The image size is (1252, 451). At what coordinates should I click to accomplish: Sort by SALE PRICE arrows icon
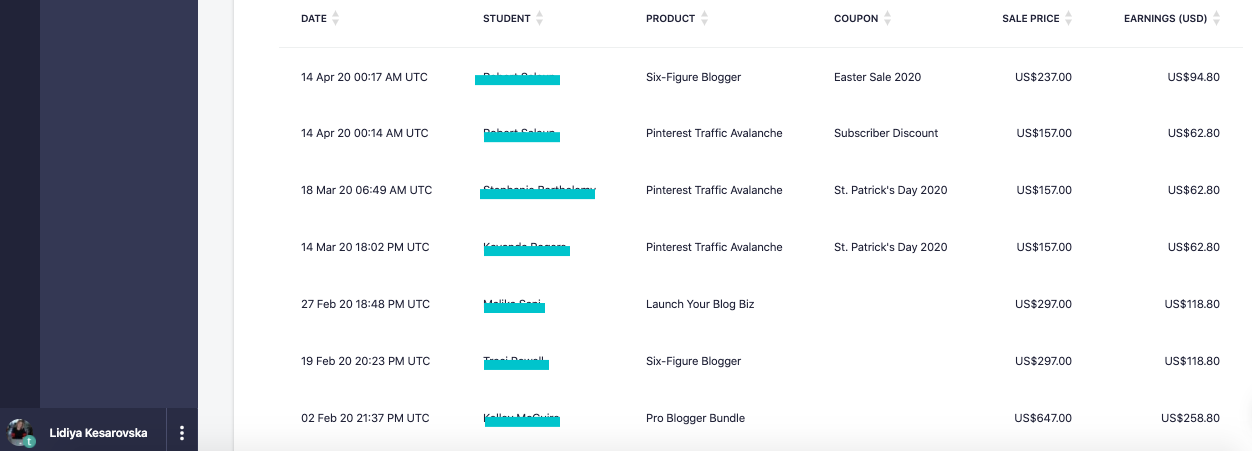coord(1069,18)
